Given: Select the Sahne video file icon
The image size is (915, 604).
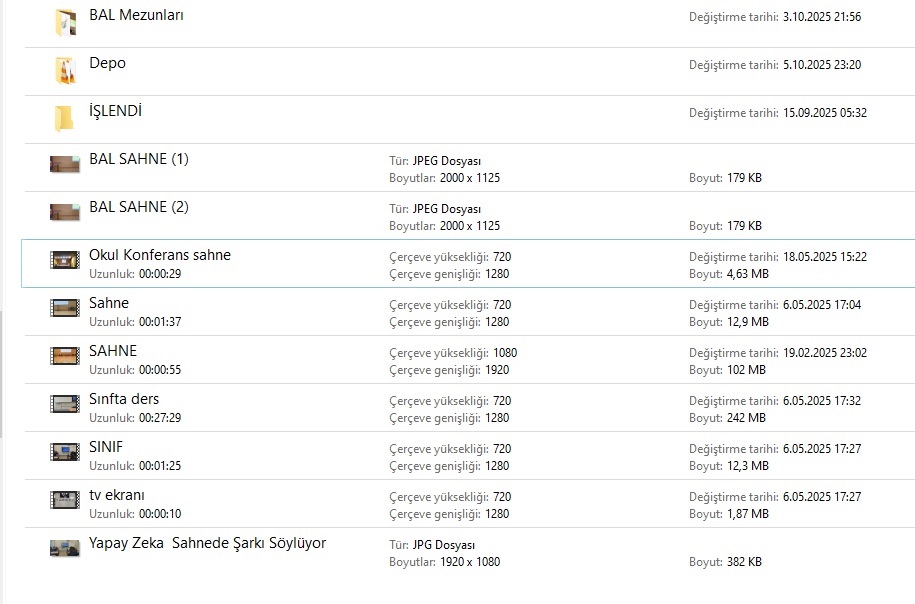Looking at the screenshot, I should tap(65, 308).
